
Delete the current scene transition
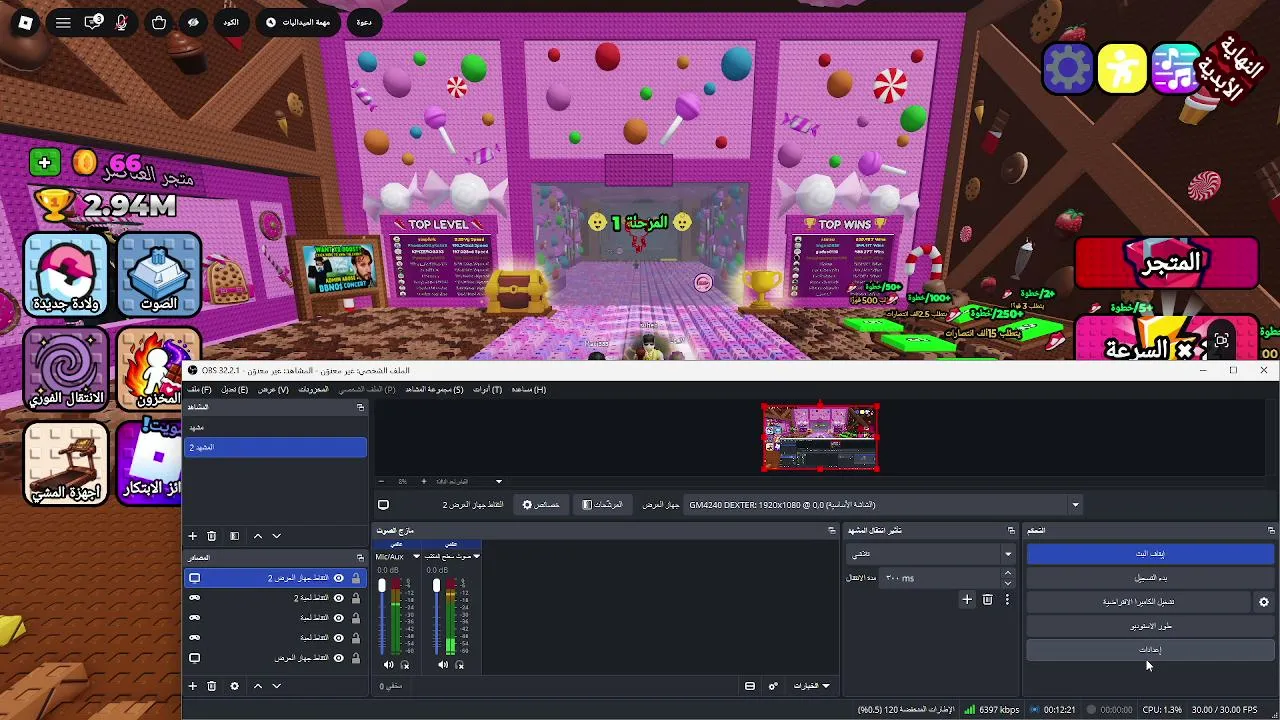pos(987,599)
